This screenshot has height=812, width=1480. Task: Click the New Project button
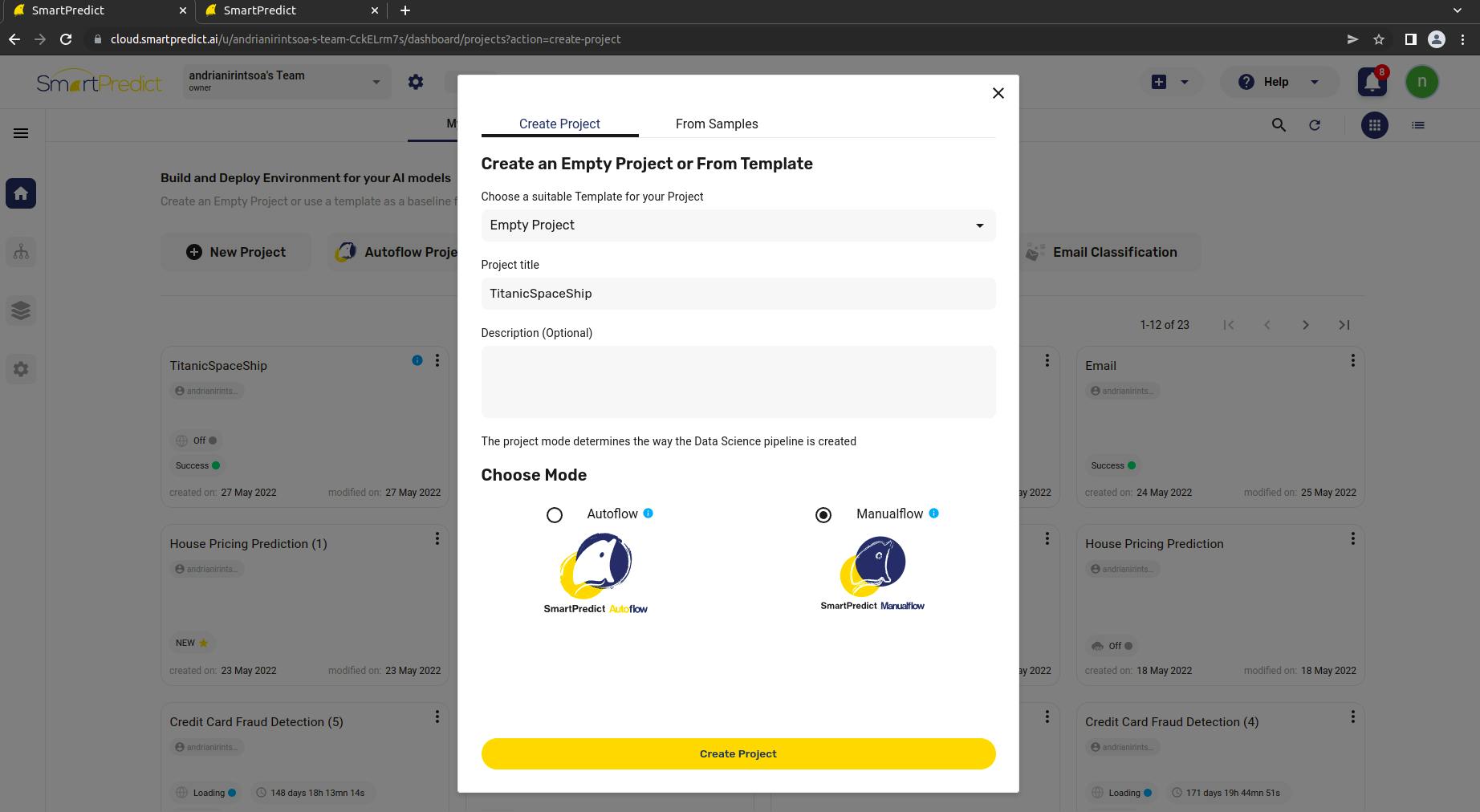(236, 252)
